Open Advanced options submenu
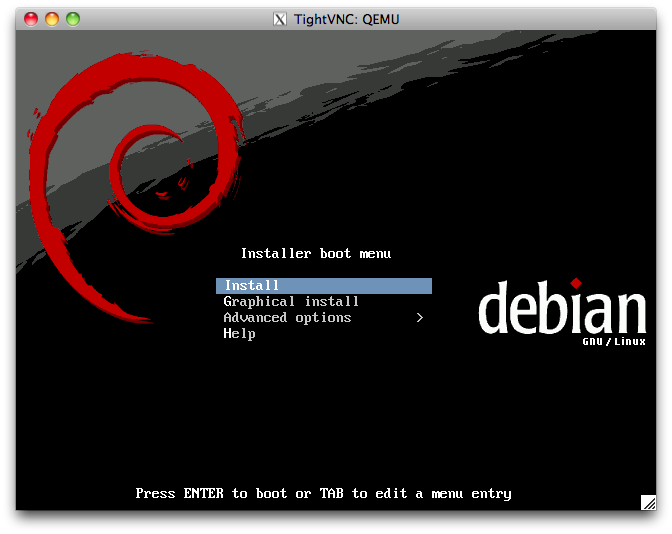The width and height of the screenshot is (672, 534). click(324, 318)
